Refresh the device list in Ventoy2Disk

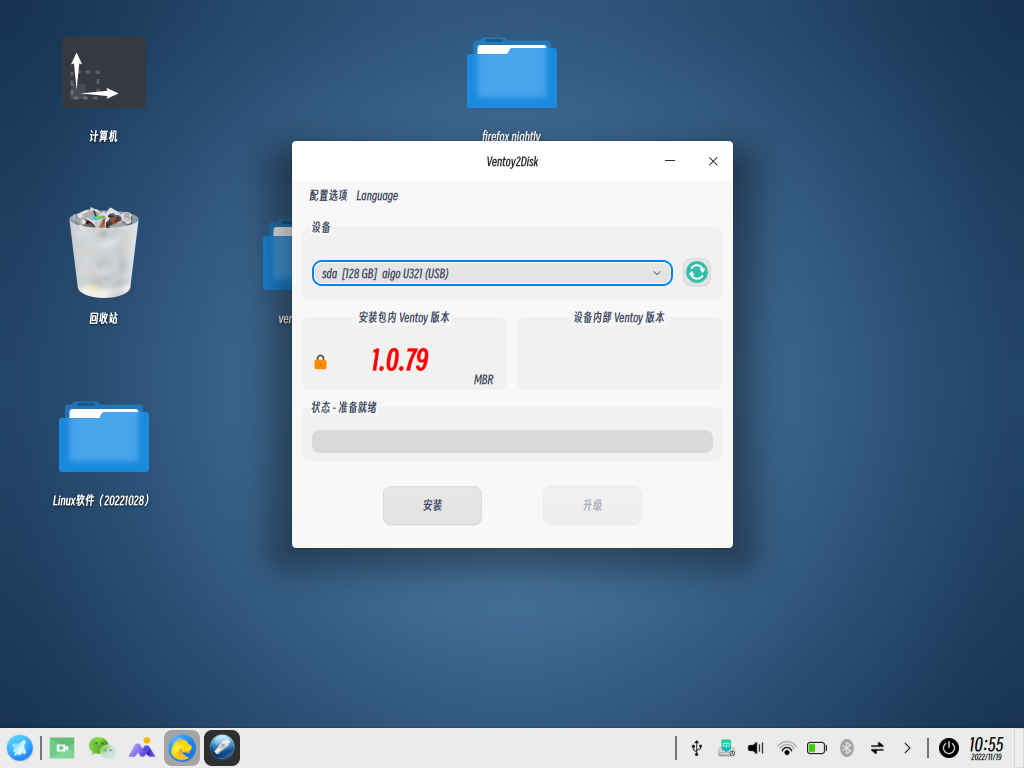(x=696, y=272)
